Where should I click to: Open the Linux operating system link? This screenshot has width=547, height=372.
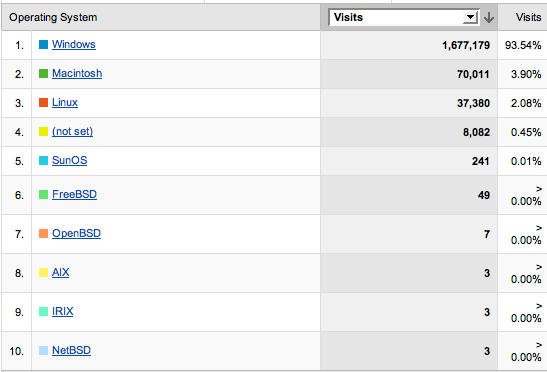click(65, 102)
